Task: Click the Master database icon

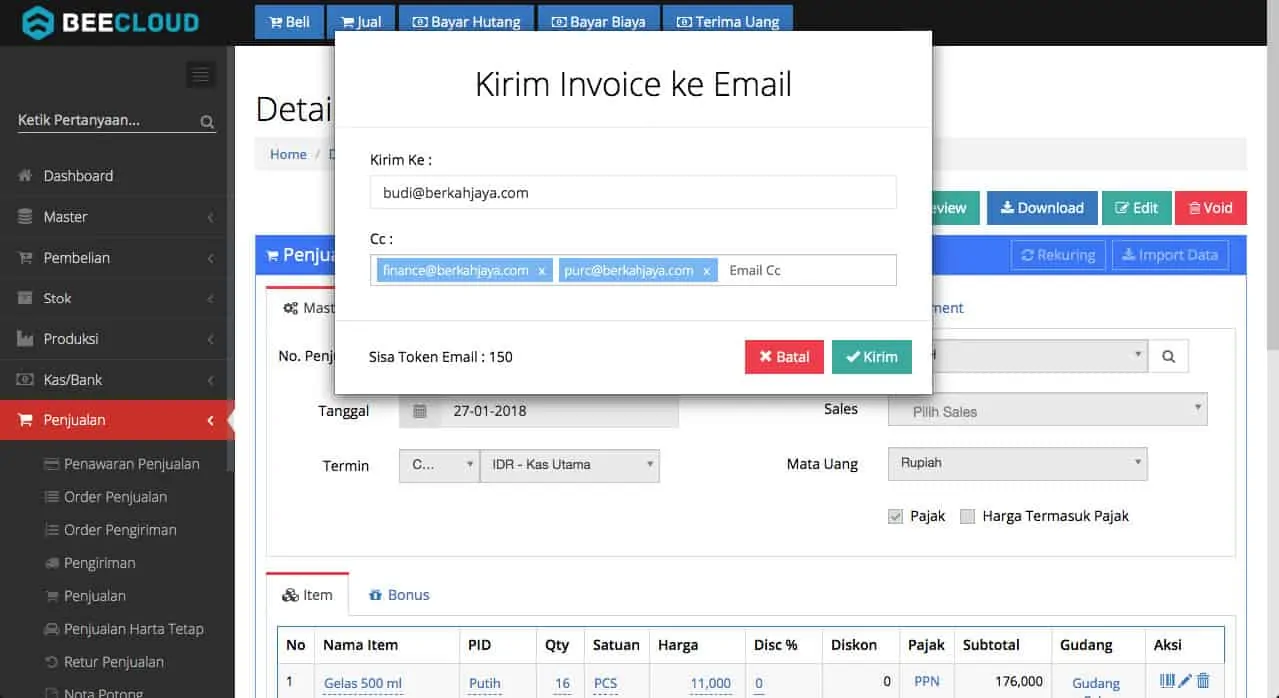Action: (x=25, y=217)
